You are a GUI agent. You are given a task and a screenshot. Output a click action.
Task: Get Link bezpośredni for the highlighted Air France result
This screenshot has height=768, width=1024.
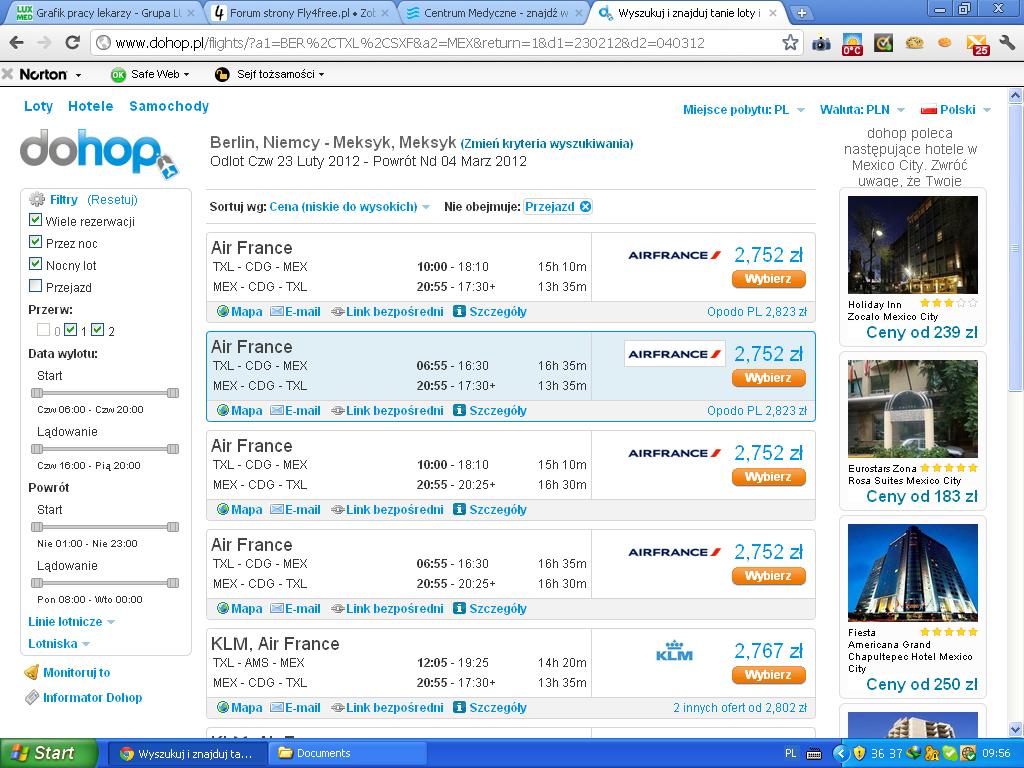point(387,411)
